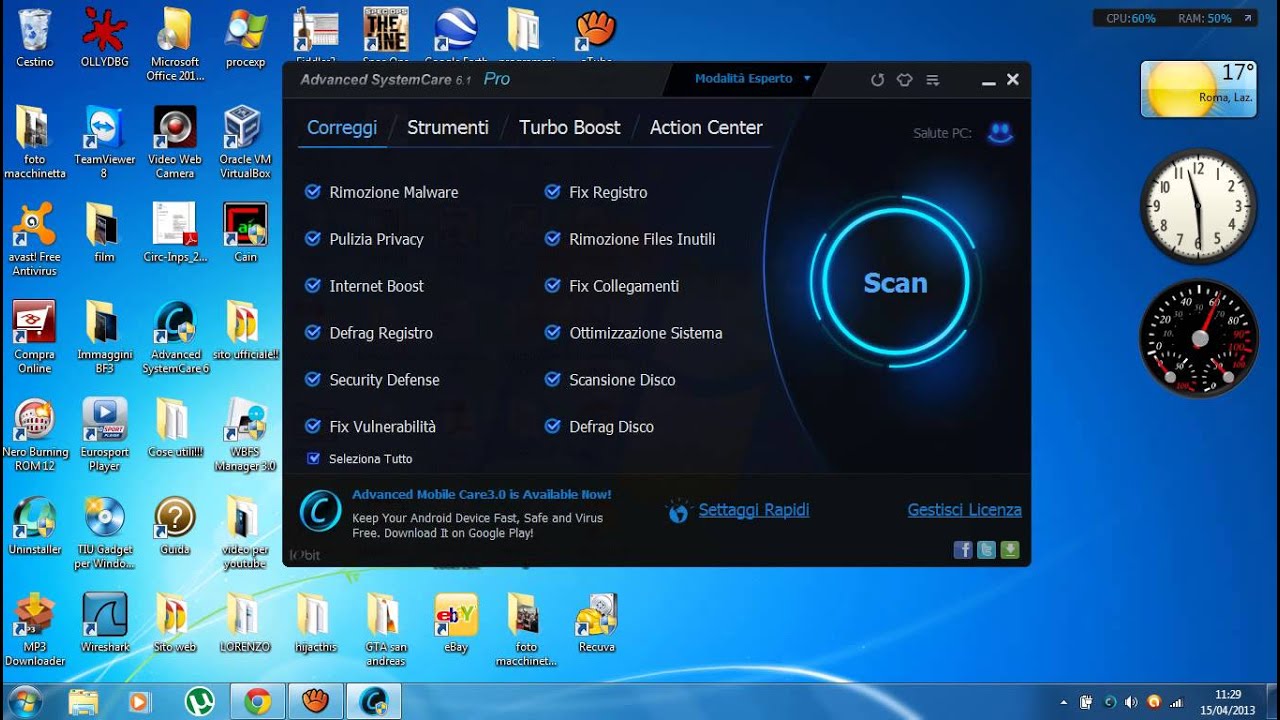Screen dimensions: 1280x720
Task: Expand the CPU/RAM gadget arrow
Action: (1248, 18)
